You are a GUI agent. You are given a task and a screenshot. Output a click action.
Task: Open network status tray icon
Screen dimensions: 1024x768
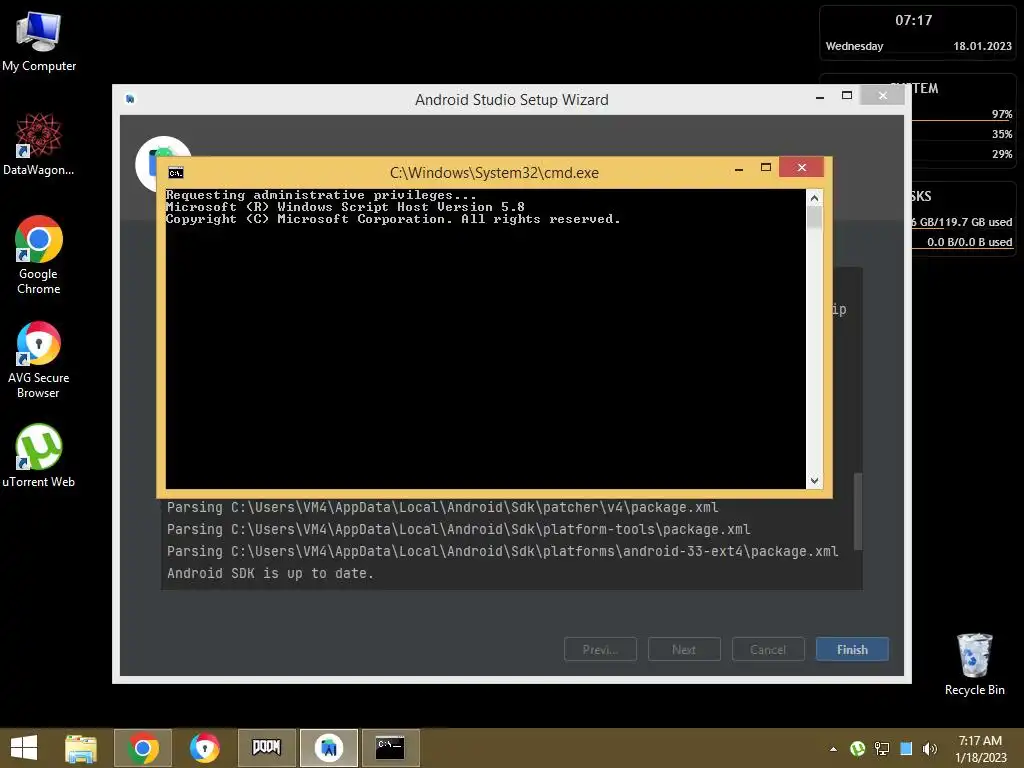coord(882,749)
